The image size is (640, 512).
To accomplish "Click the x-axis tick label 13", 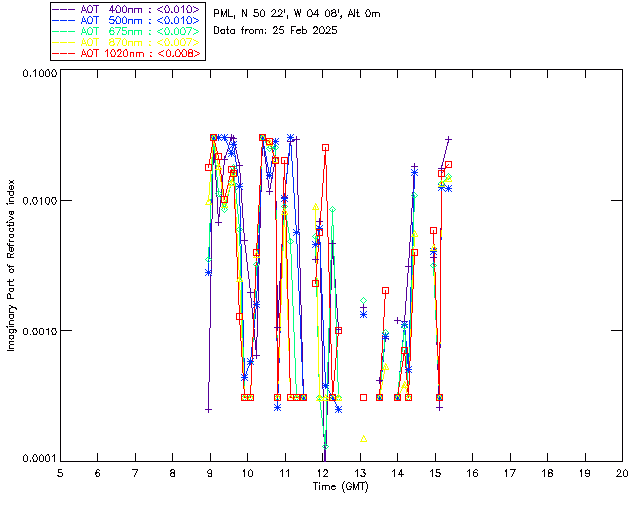I will pyautogui.click(x=360, y=473).
